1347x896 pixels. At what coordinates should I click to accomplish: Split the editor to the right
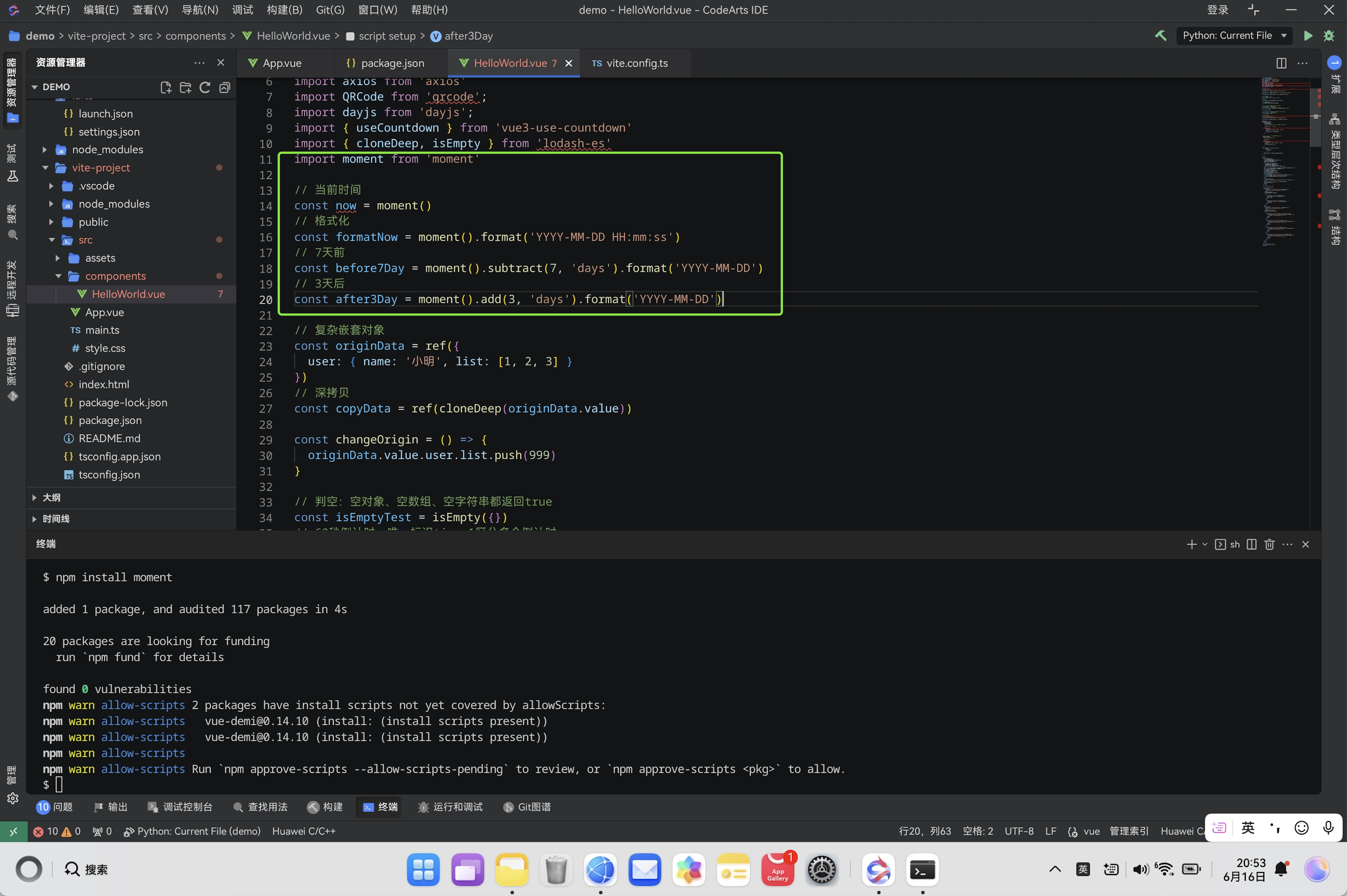pyautogui.click(x=1281, y=63)
